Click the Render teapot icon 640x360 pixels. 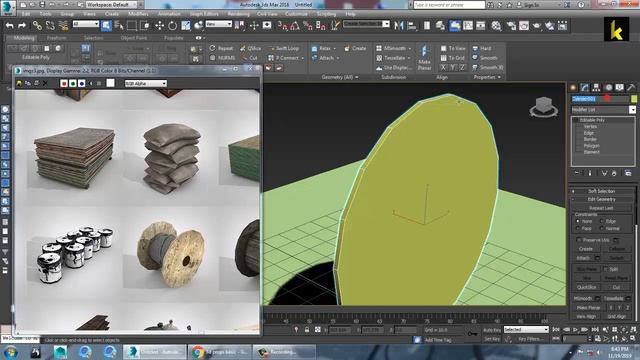pyautogui.click(x=537, y=26)
